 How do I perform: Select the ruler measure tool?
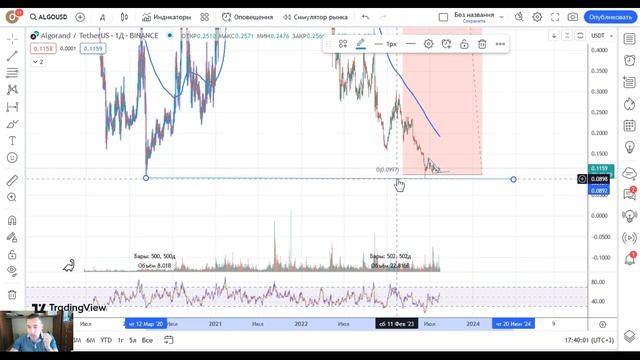click(x=12, y=180)
